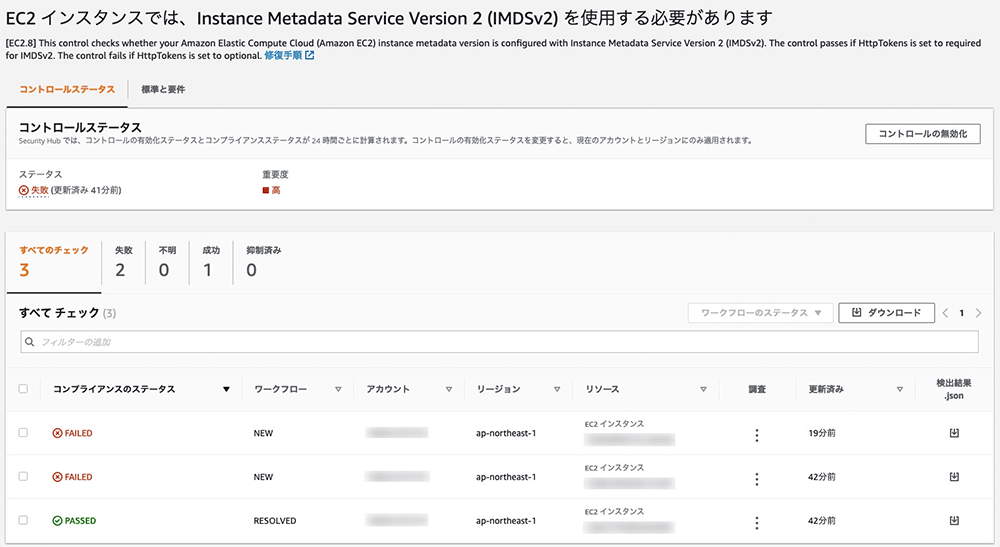Click the PASSED status label
The width and height of the screenshot is (1000, 547).
pos(74,521)
